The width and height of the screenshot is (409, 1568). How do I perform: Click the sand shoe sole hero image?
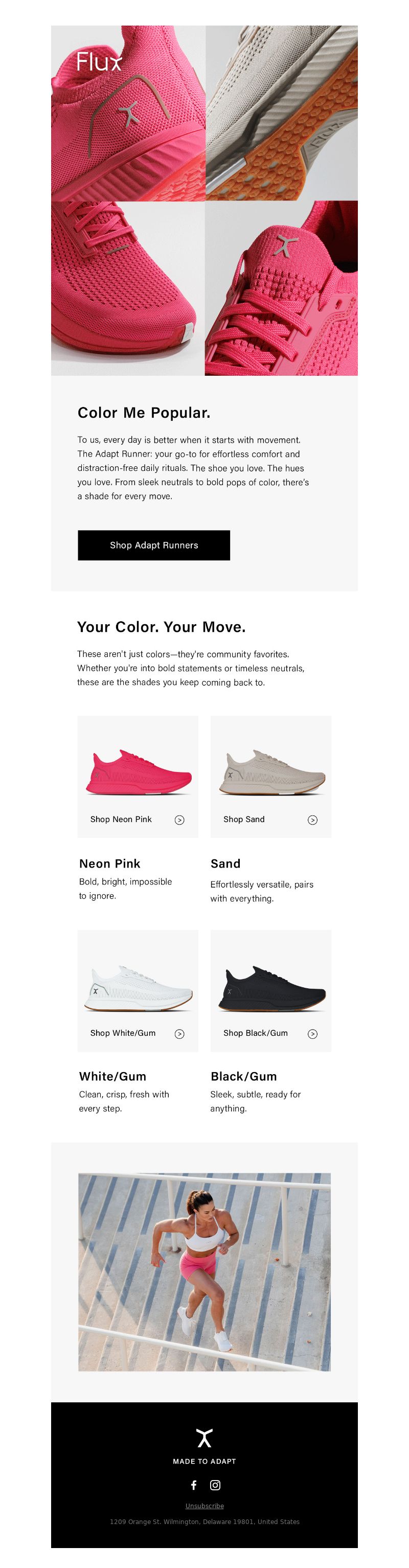282,113
